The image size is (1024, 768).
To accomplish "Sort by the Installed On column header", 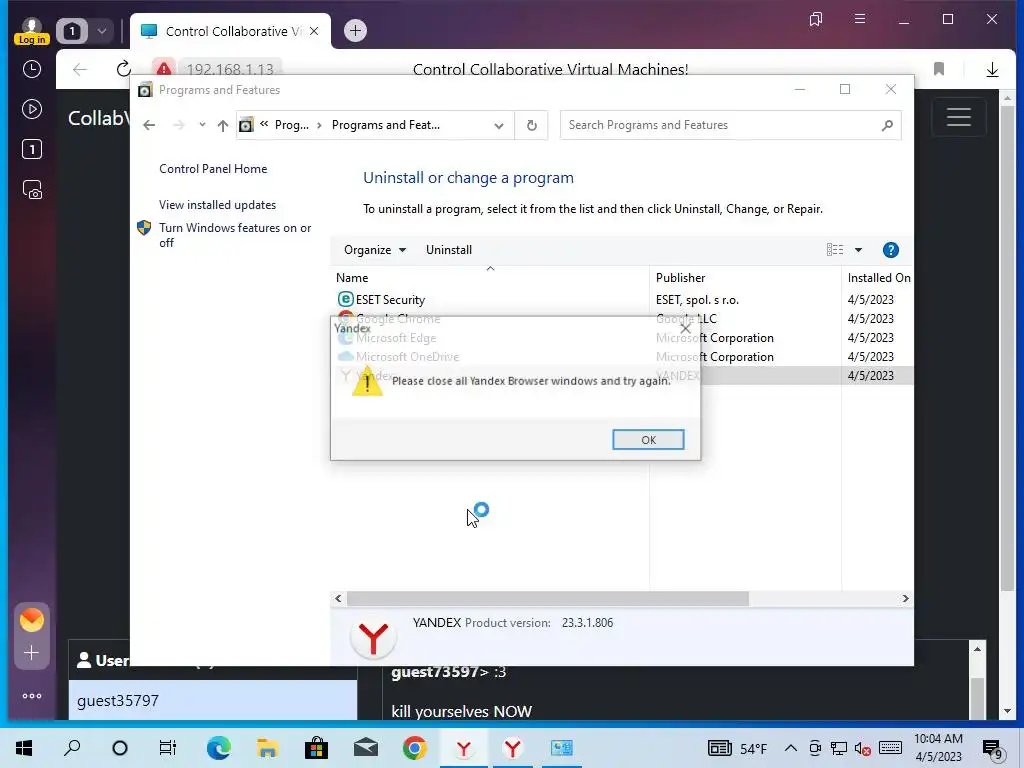I will click(x=878, y=278).
